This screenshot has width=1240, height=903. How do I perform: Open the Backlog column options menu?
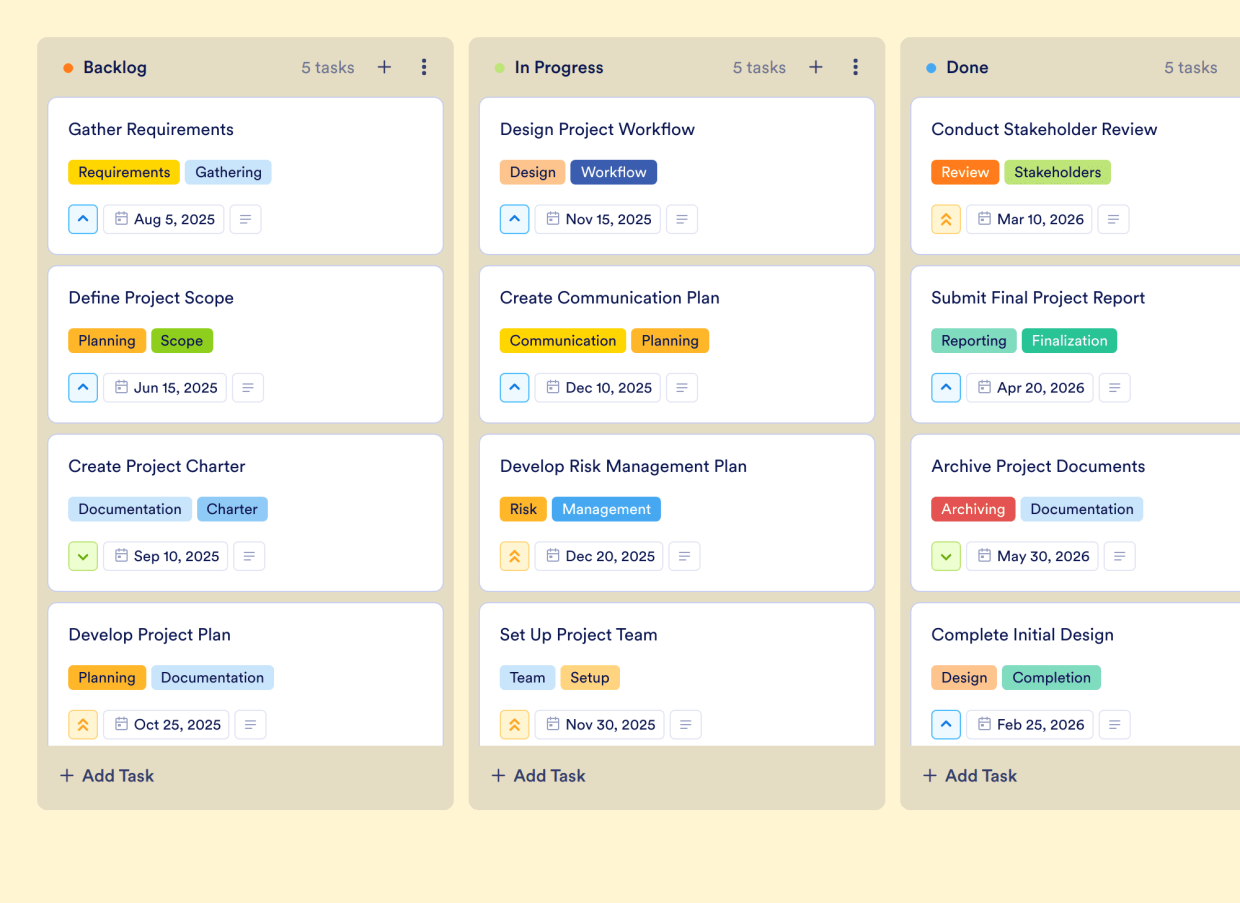pyautogui.click(x=424, y=67)
